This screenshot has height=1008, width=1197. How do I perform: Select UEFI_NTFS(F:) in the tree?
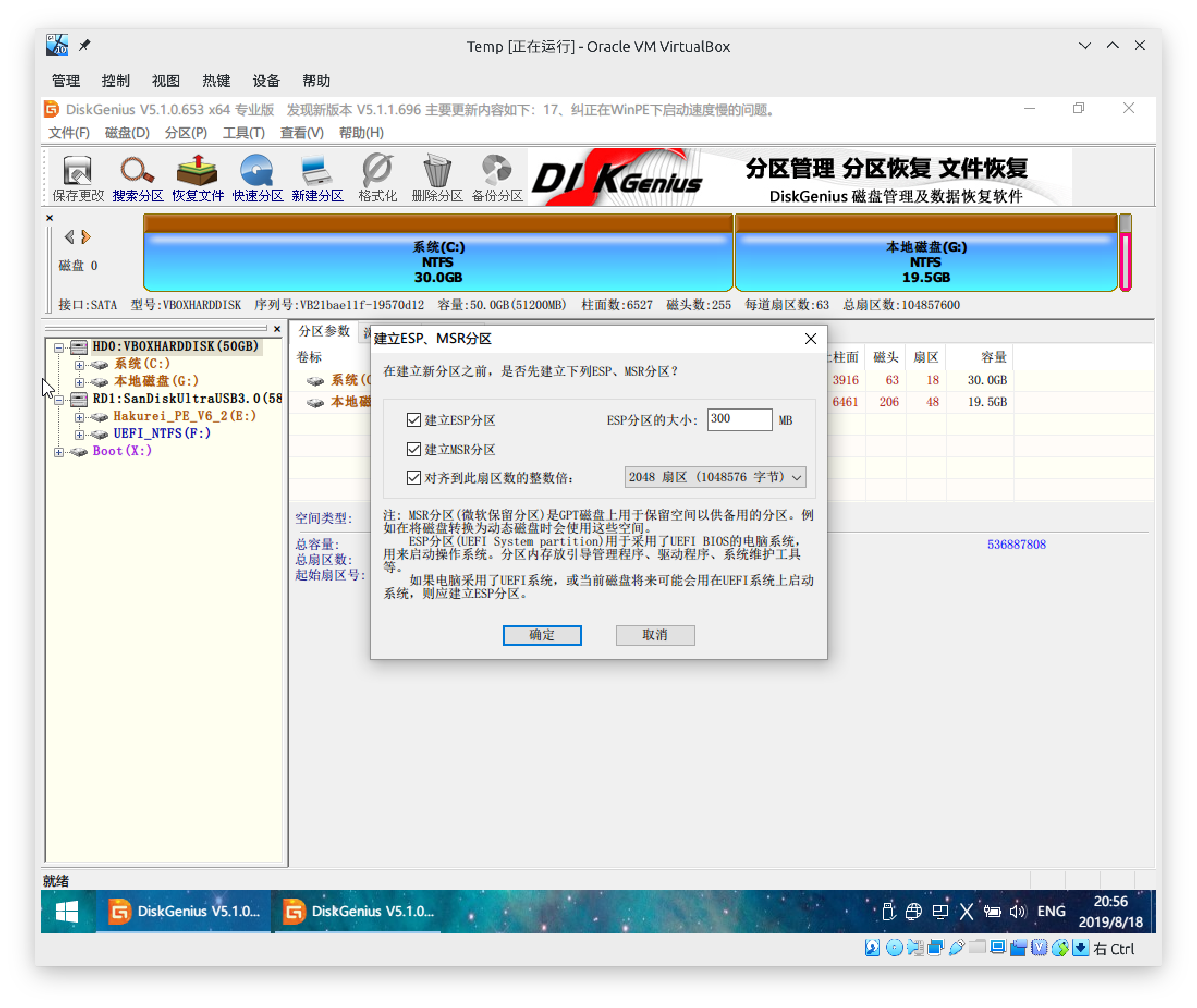click(x=162, y=433)
